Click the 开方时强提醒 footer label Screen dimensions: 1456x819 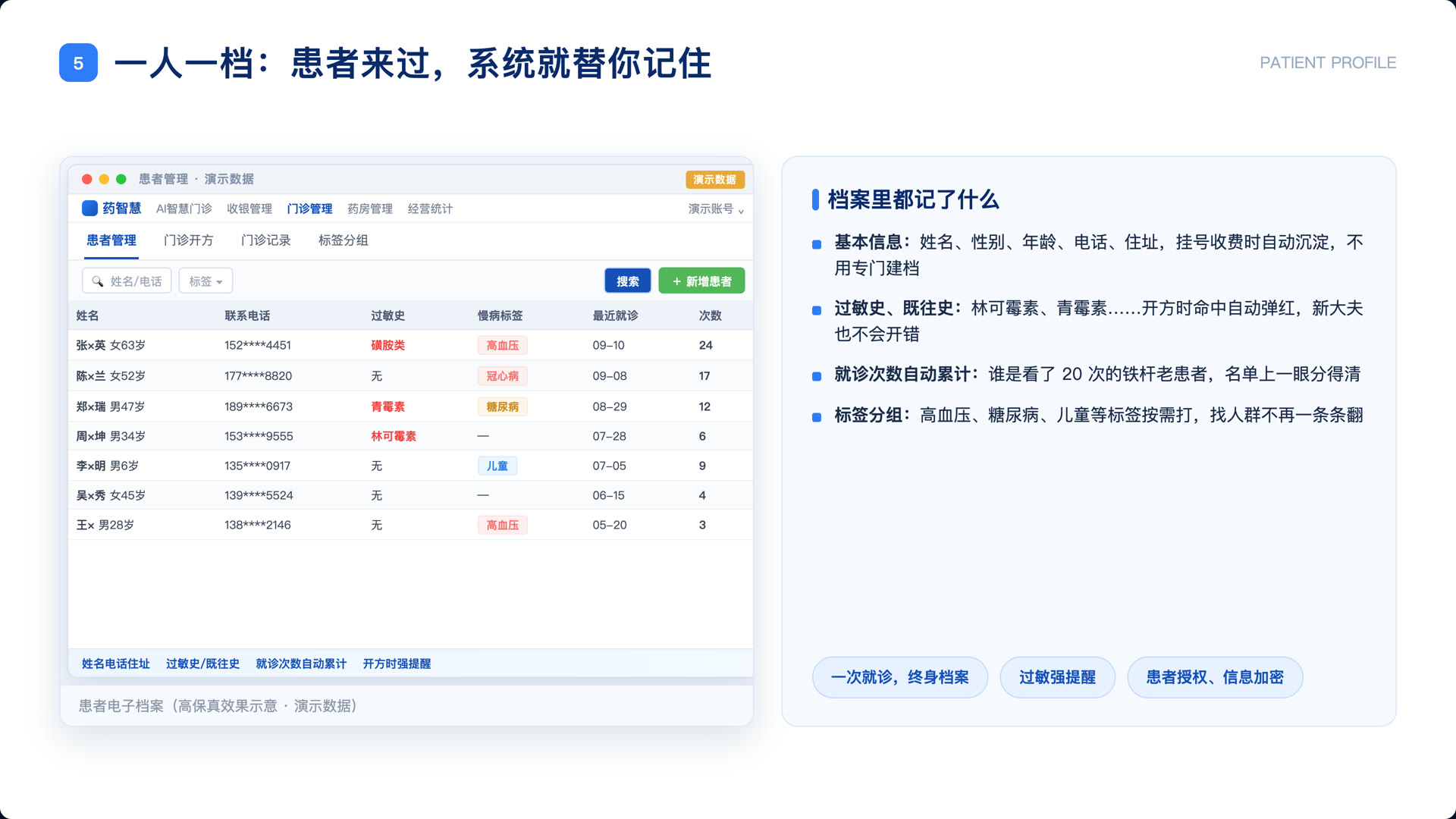click(397, 664)
